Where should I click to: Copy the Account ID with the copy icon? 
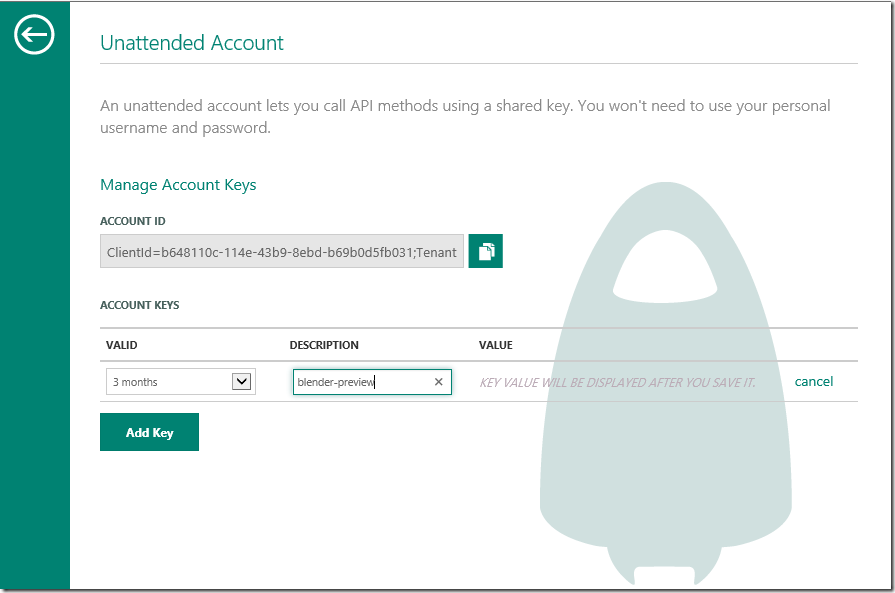point(486,251)
